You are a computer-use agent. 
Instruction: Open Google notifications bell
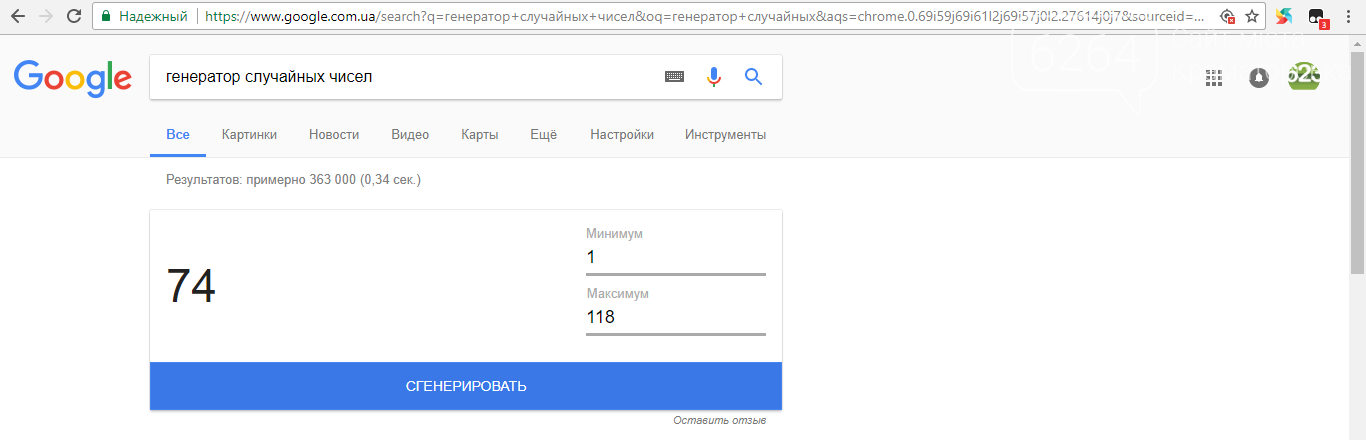pyautogui.click(x=1259, y=78)
